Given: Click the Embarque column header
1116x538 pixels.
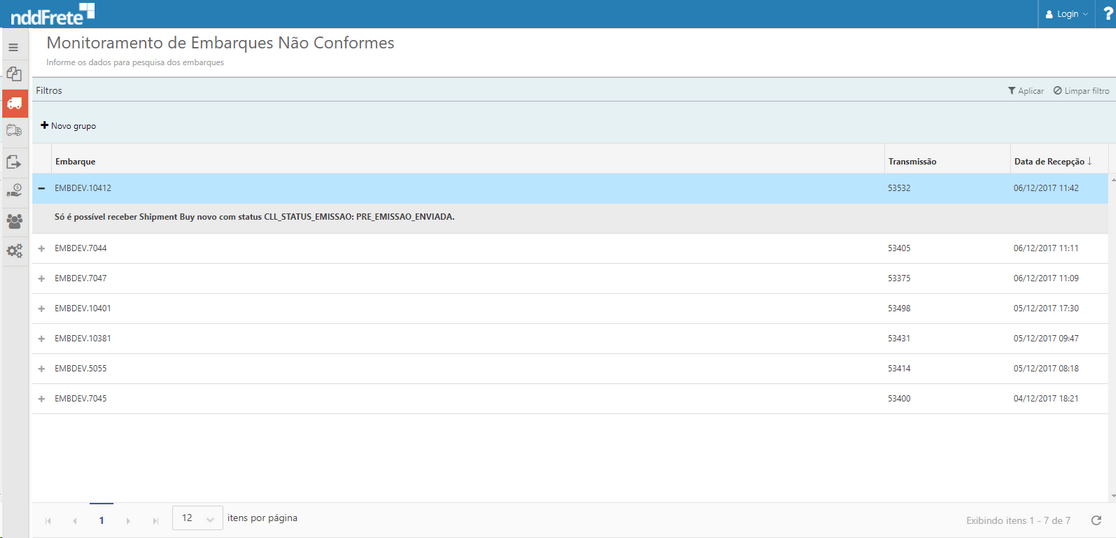Looking at the screenshot, I should point(76,161).
